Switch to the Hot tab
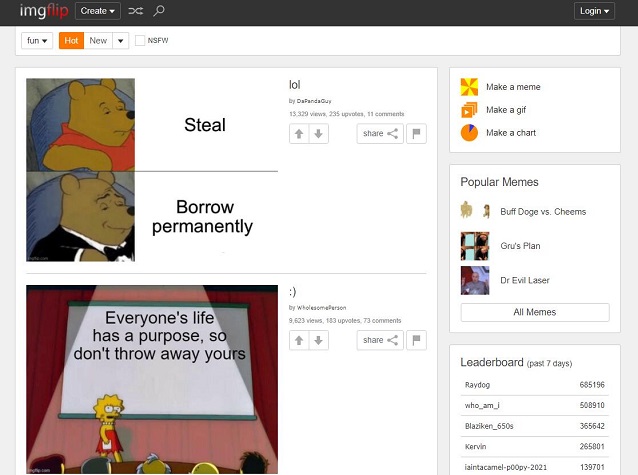This screenshot has height=475, width=638. click(x=71, y=41)
